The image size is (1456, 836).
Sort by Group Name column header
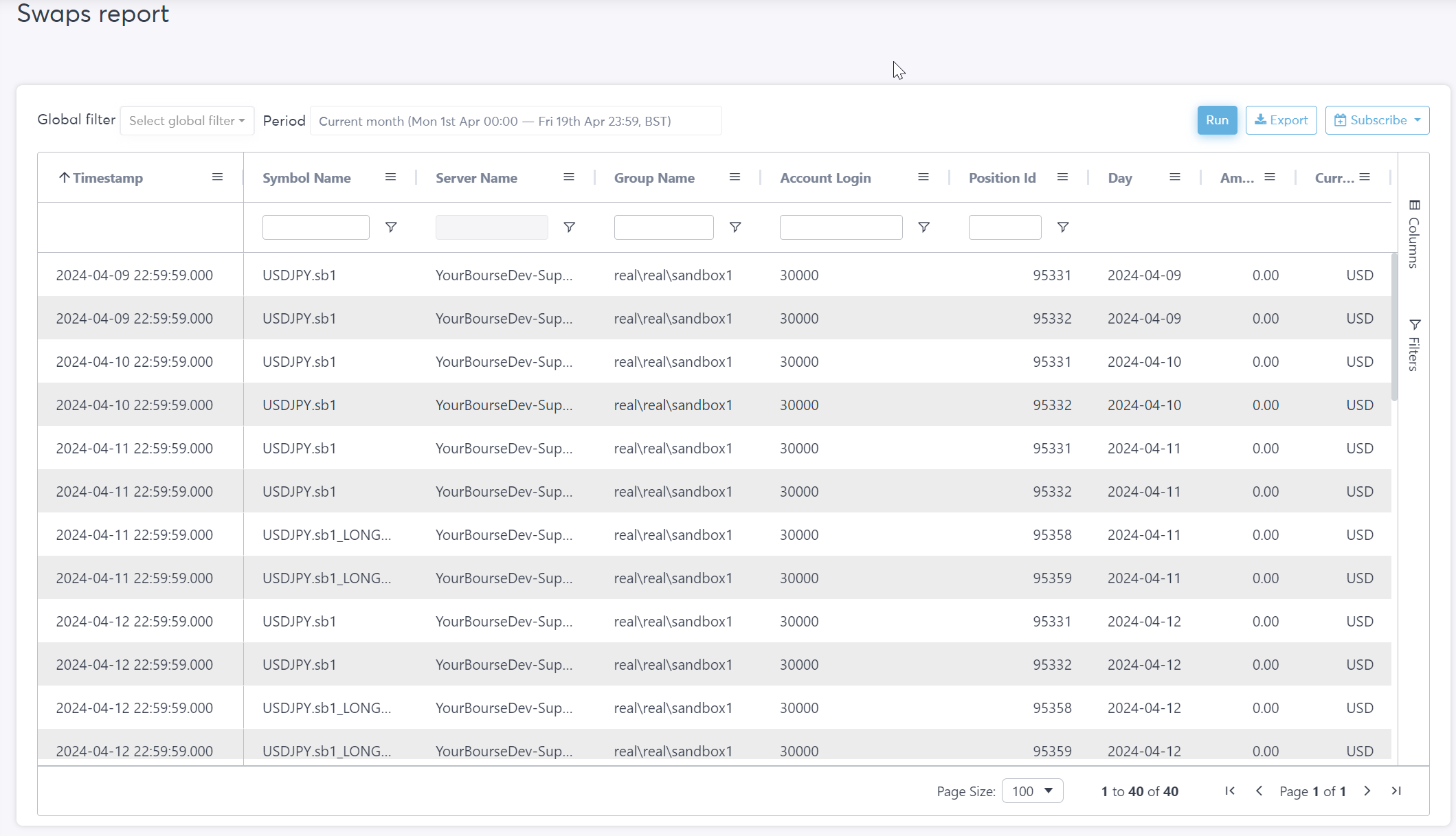tap(654, 178)
